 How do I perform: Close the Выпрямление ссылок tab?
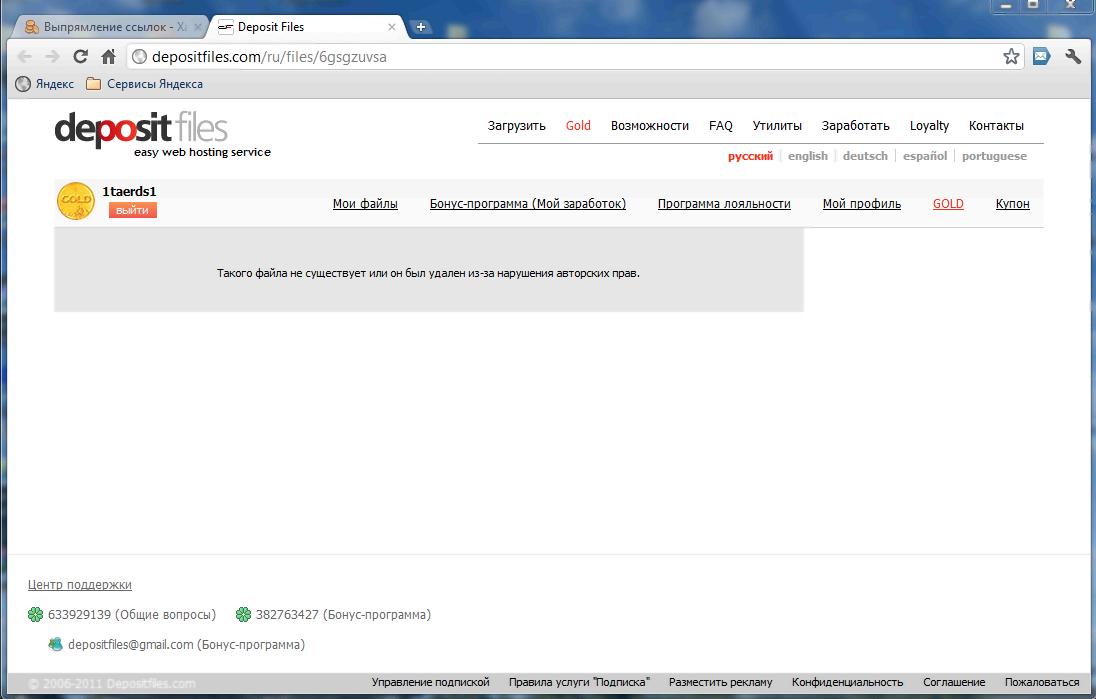coord(197,27)
